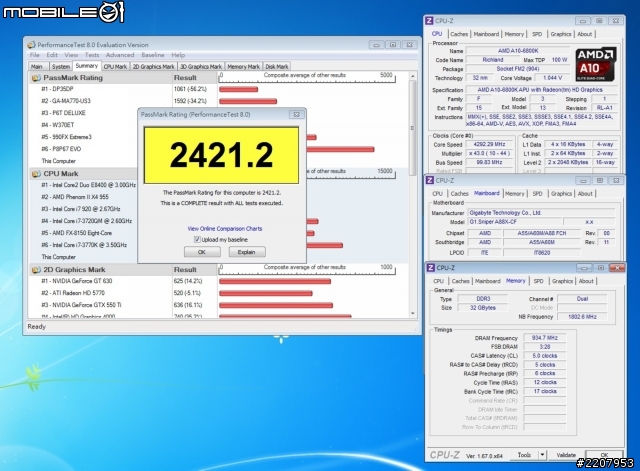The image size is (640, 471).
Task: Click the Validate button in CPU-Z
Action: 566,455
